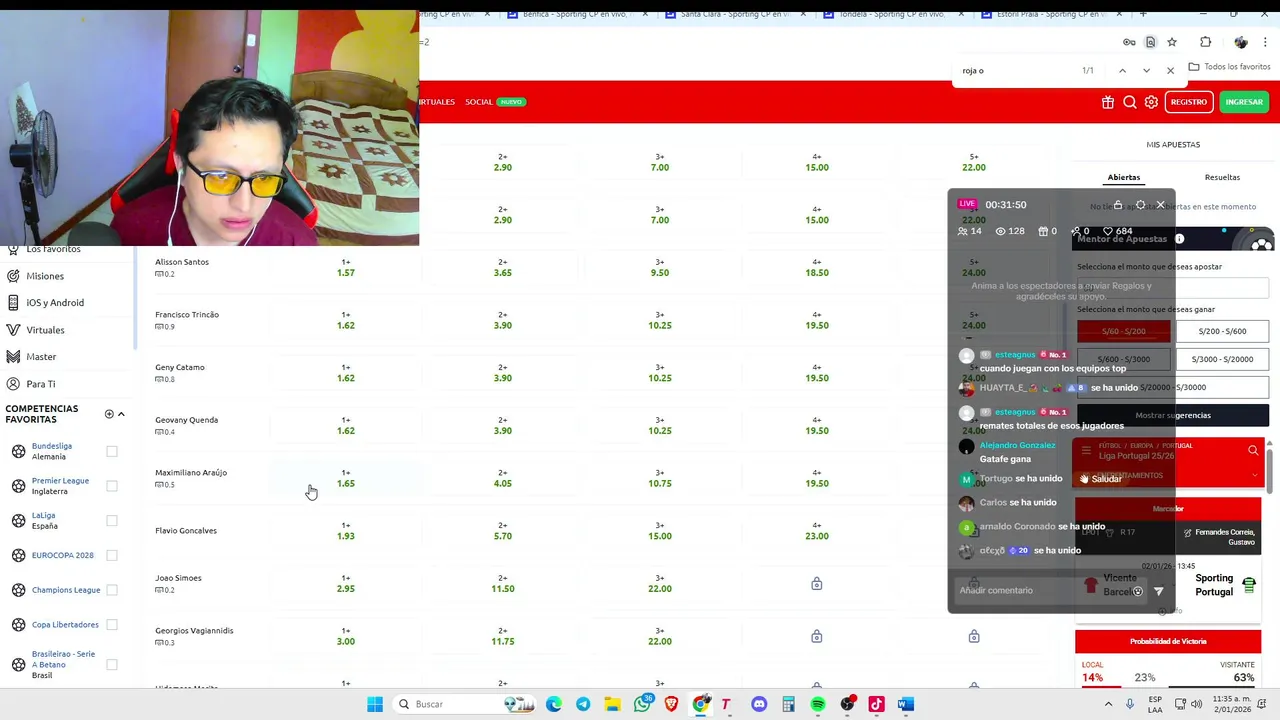This screenshot has height=720, width=1280.
Task: Open iOS y Android sidebar link
Action: 55,303
